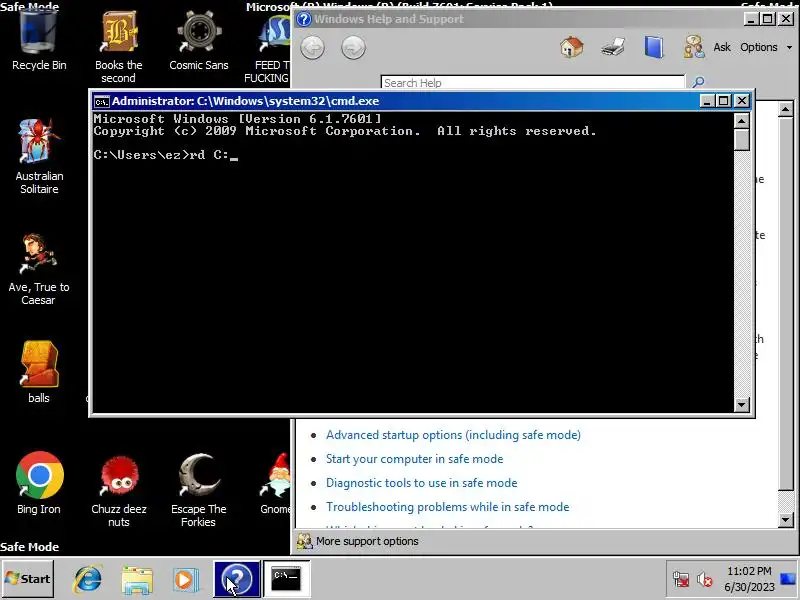Open the Cosmic Sans desktop shortcut
The height and width of the screenshot is (600, 800).
pyautogui.click(x=198, y=41)
